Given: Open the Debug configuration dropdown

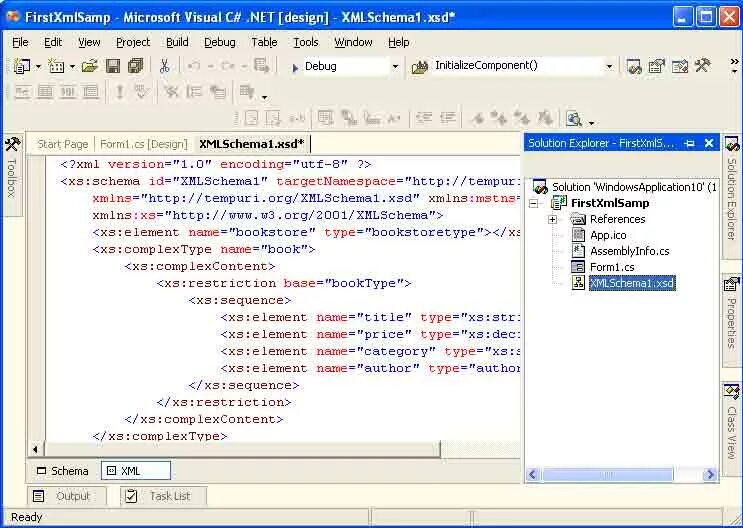Looking at the screenshot, I should (395, 67).
